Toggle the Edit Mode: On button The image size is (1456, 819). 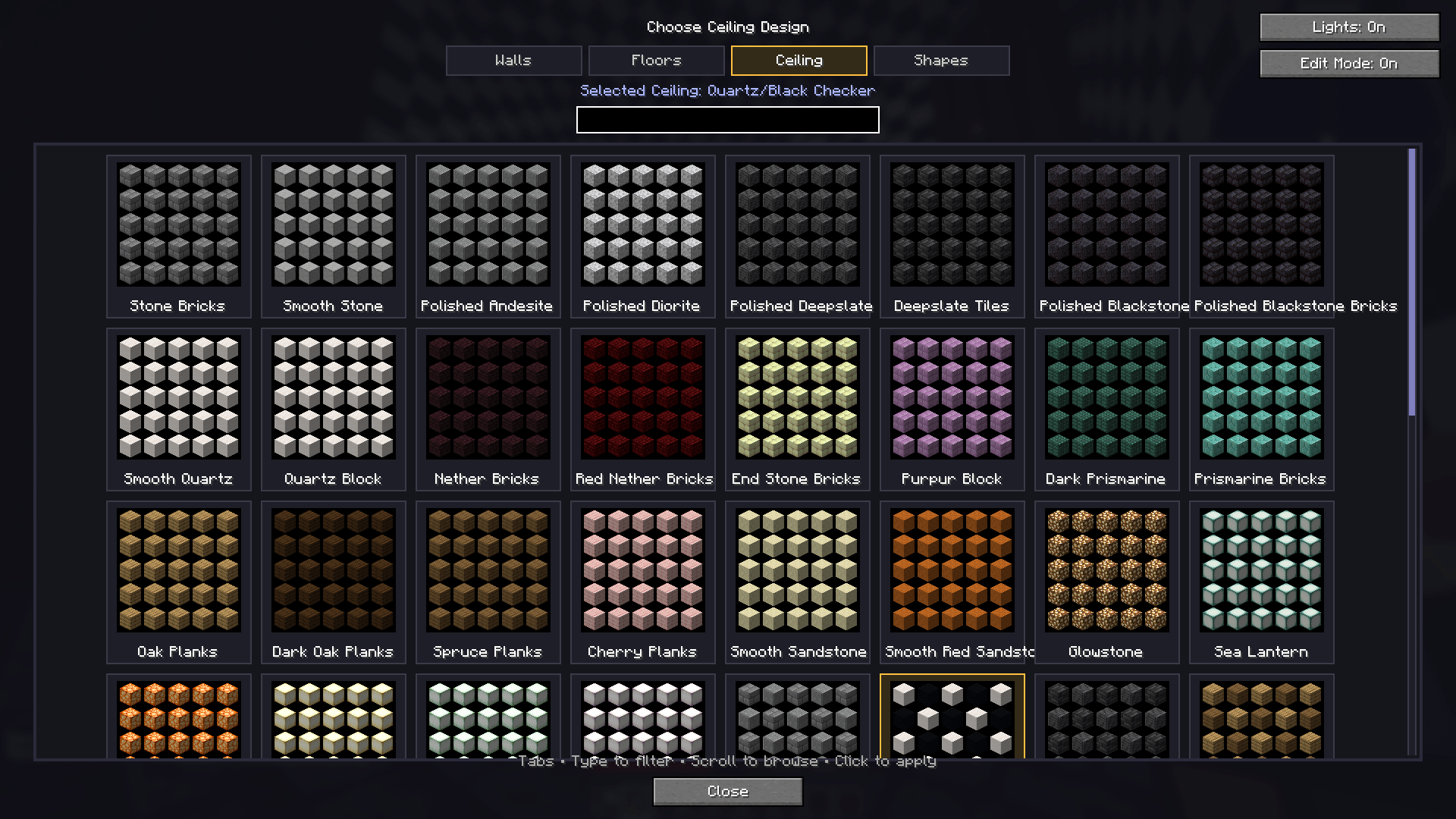click(x=1349, y=64)
